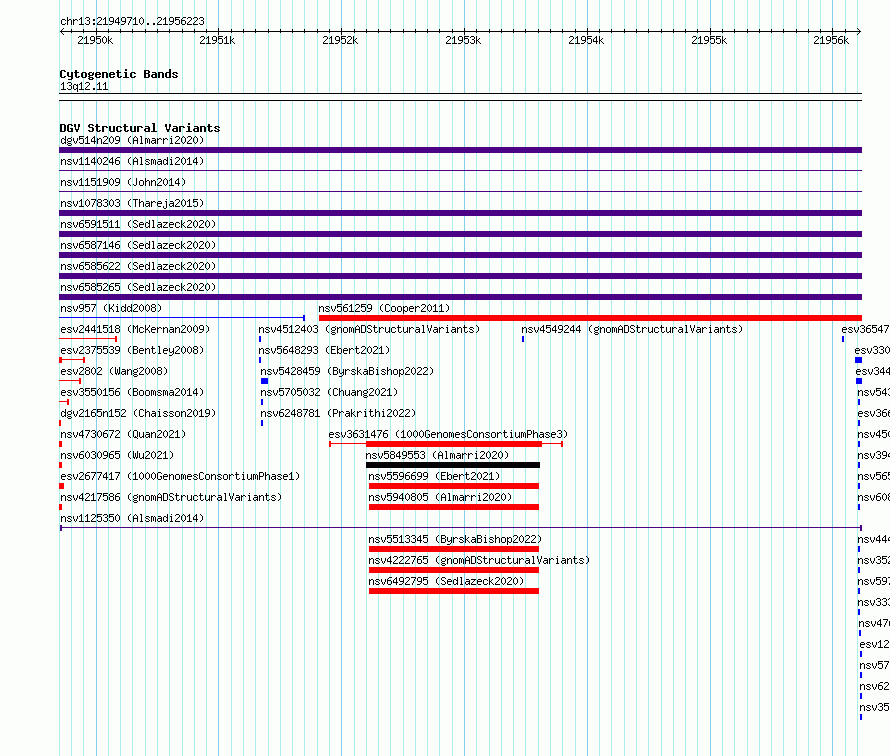Viewport: 890px width, 756px height.
Task: Click the blue line of nsv957
Action: tap(182, 318)
